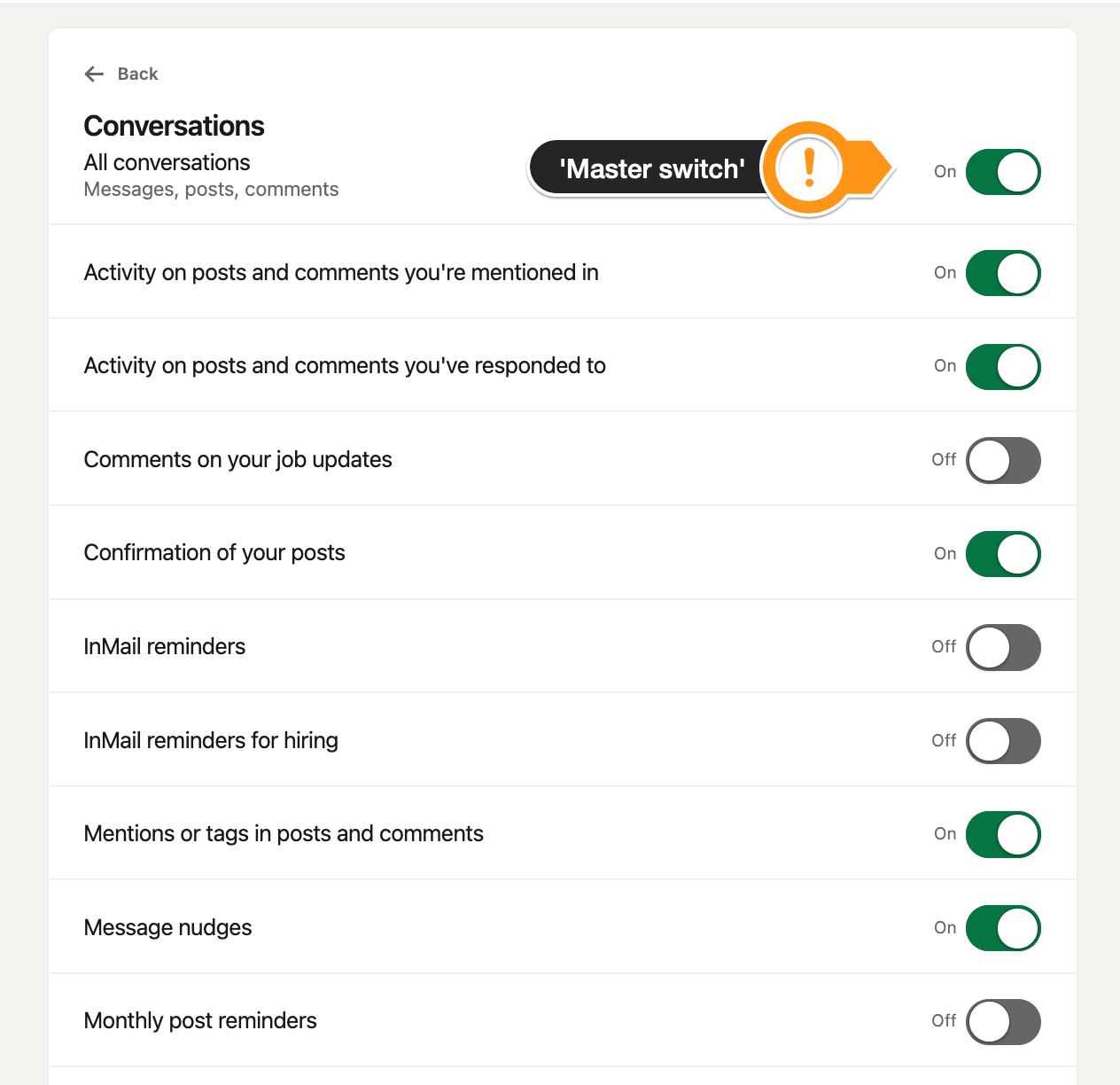The image size is (1120, 1085).
Task: Disable Mentions or tags in posts toggle
Action: pyautogui.click(x=1003, y=834)
